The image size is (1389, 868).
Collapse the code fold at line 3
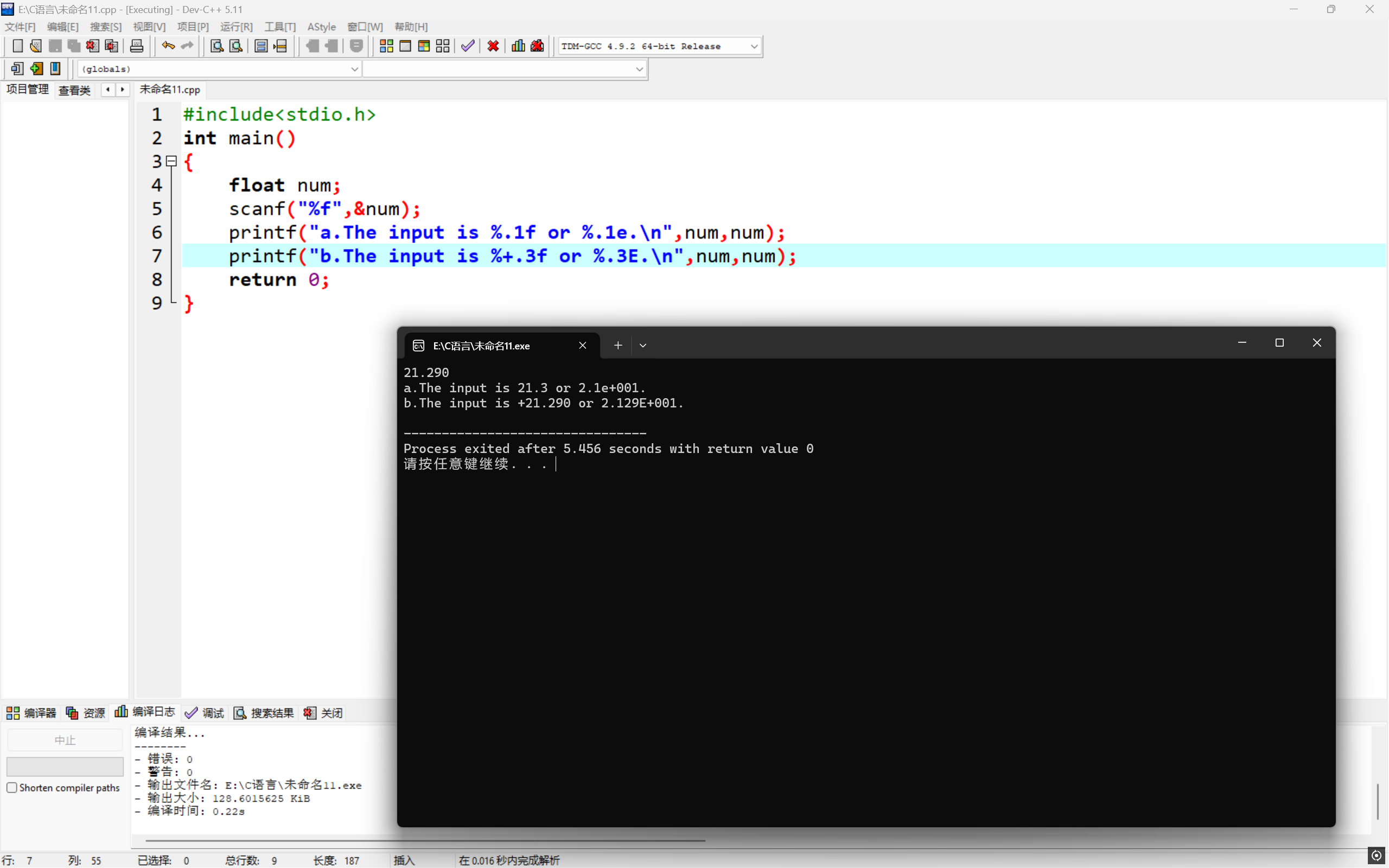171,161
